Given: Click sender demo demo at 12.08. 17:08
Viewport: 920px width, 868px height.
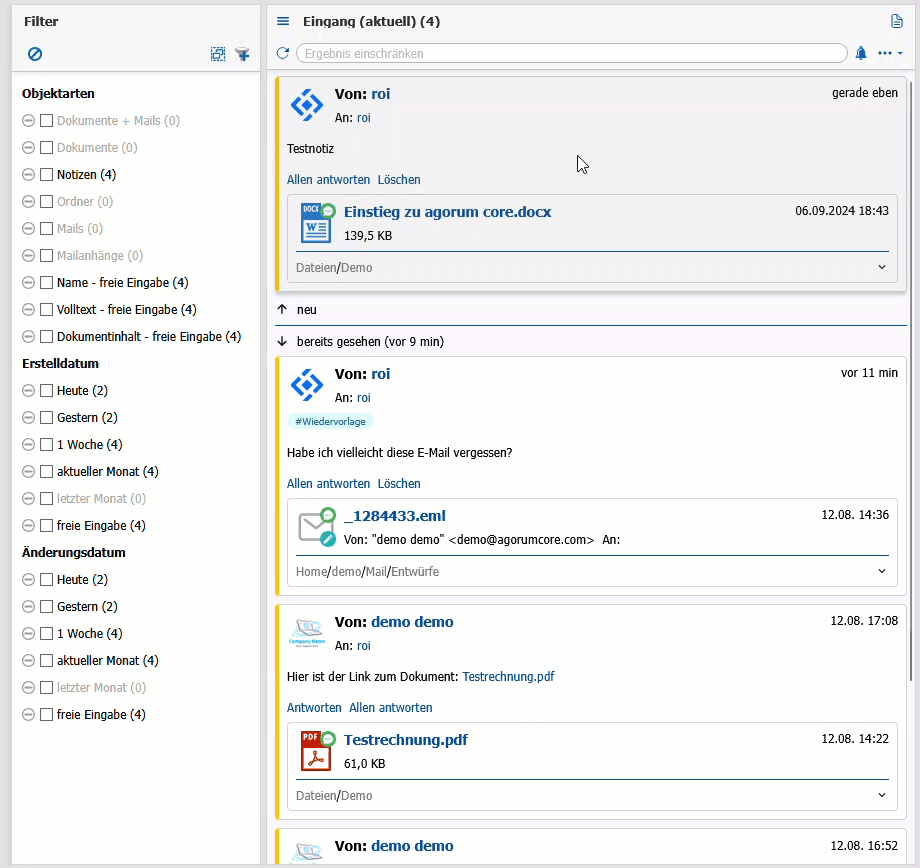Looking at the screenshot, I should (412, 622).
